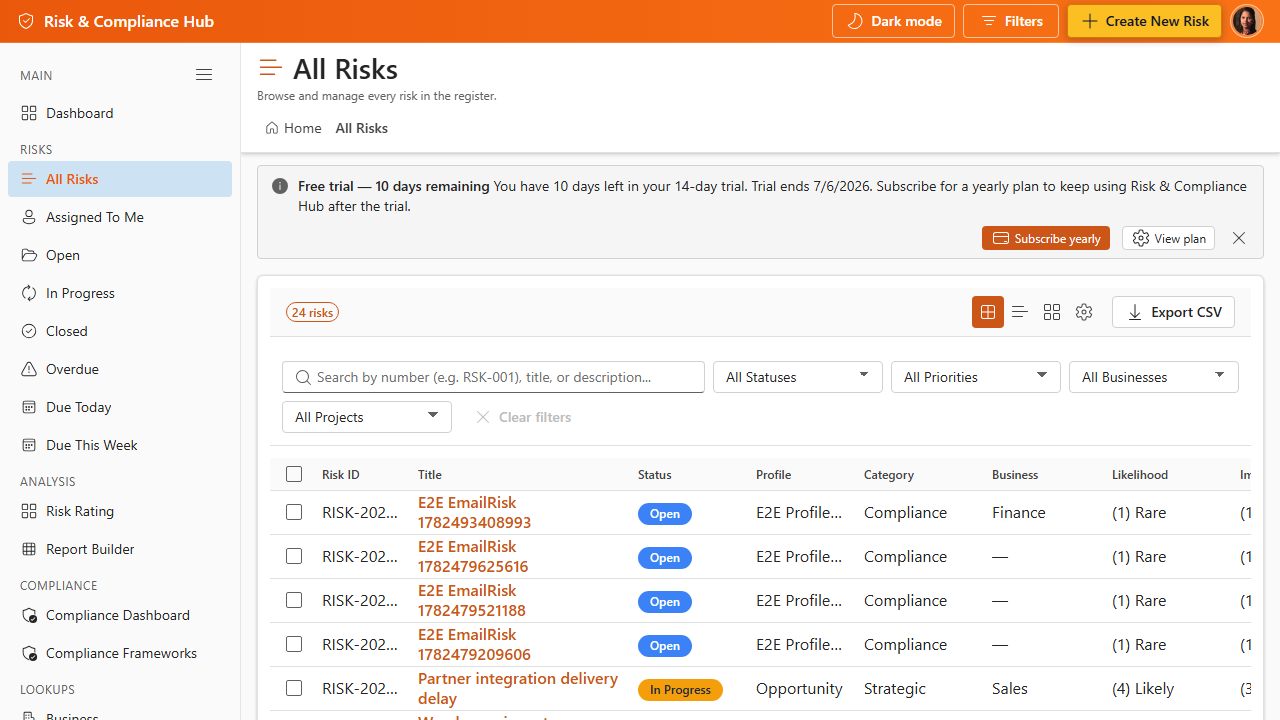The width and height of the screenshot is (1280, 720).
Task: Click the shield logo in header
Action: [x=26, y=21]
